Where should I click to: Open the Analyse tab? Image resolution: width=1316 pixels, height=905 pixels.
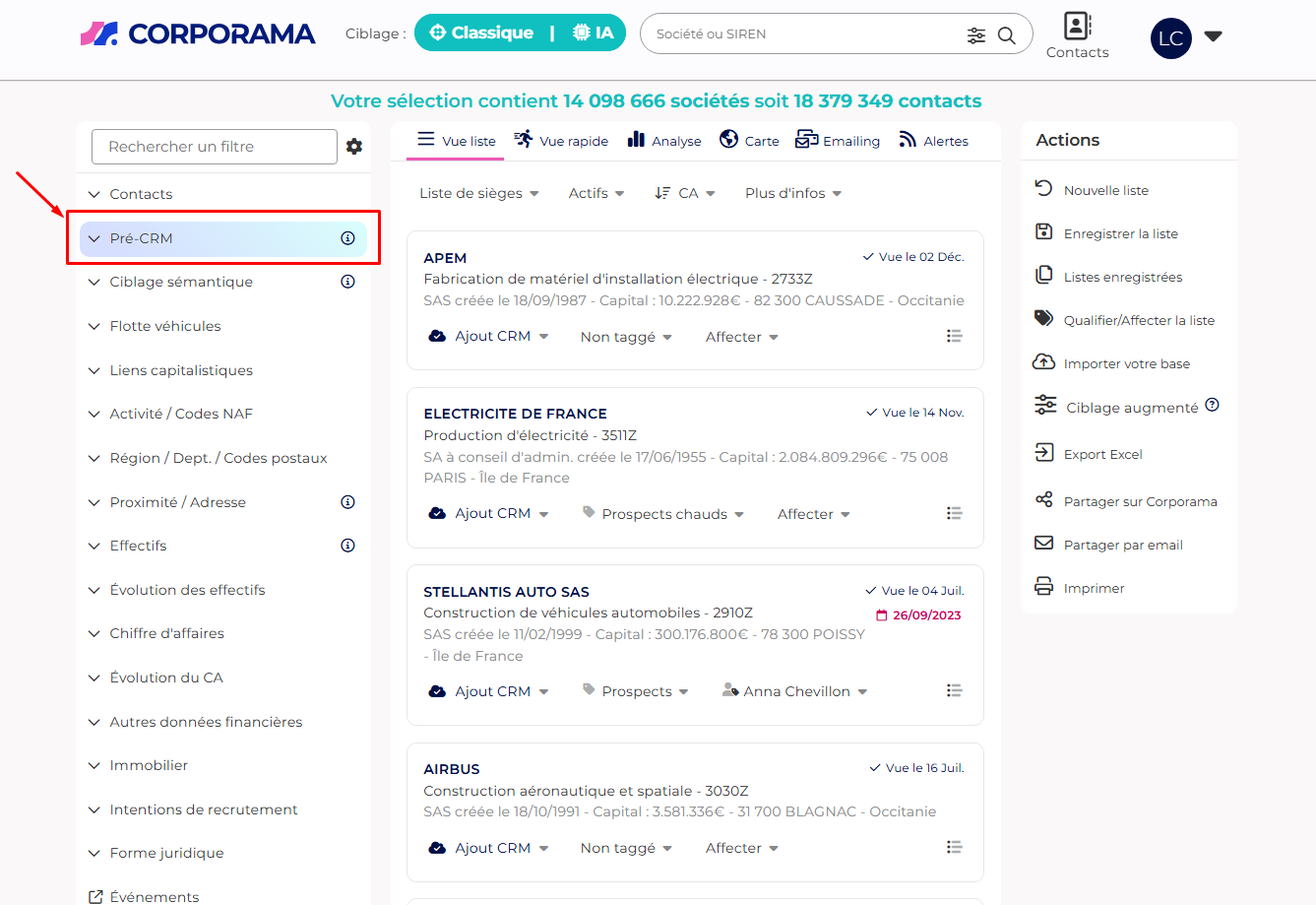(x=664, y=141)
